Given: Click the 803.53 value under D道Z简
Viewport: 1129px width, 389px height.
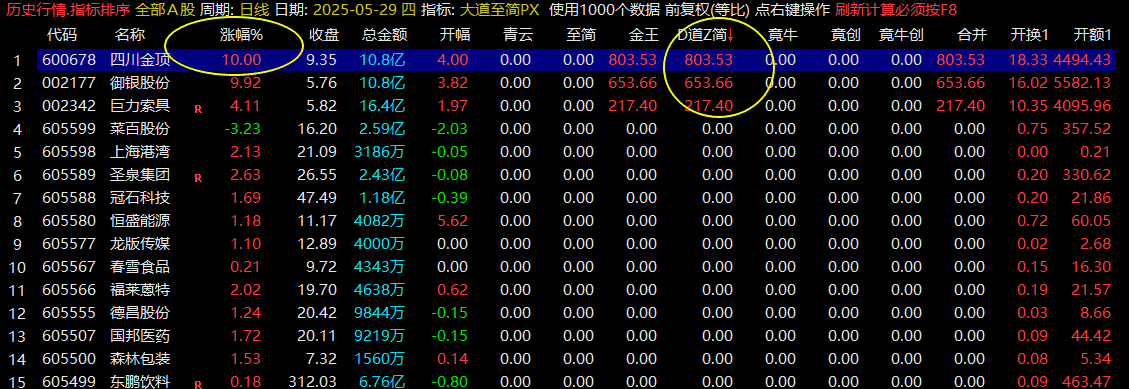Looking at the screenshot, I should point(709,60).
